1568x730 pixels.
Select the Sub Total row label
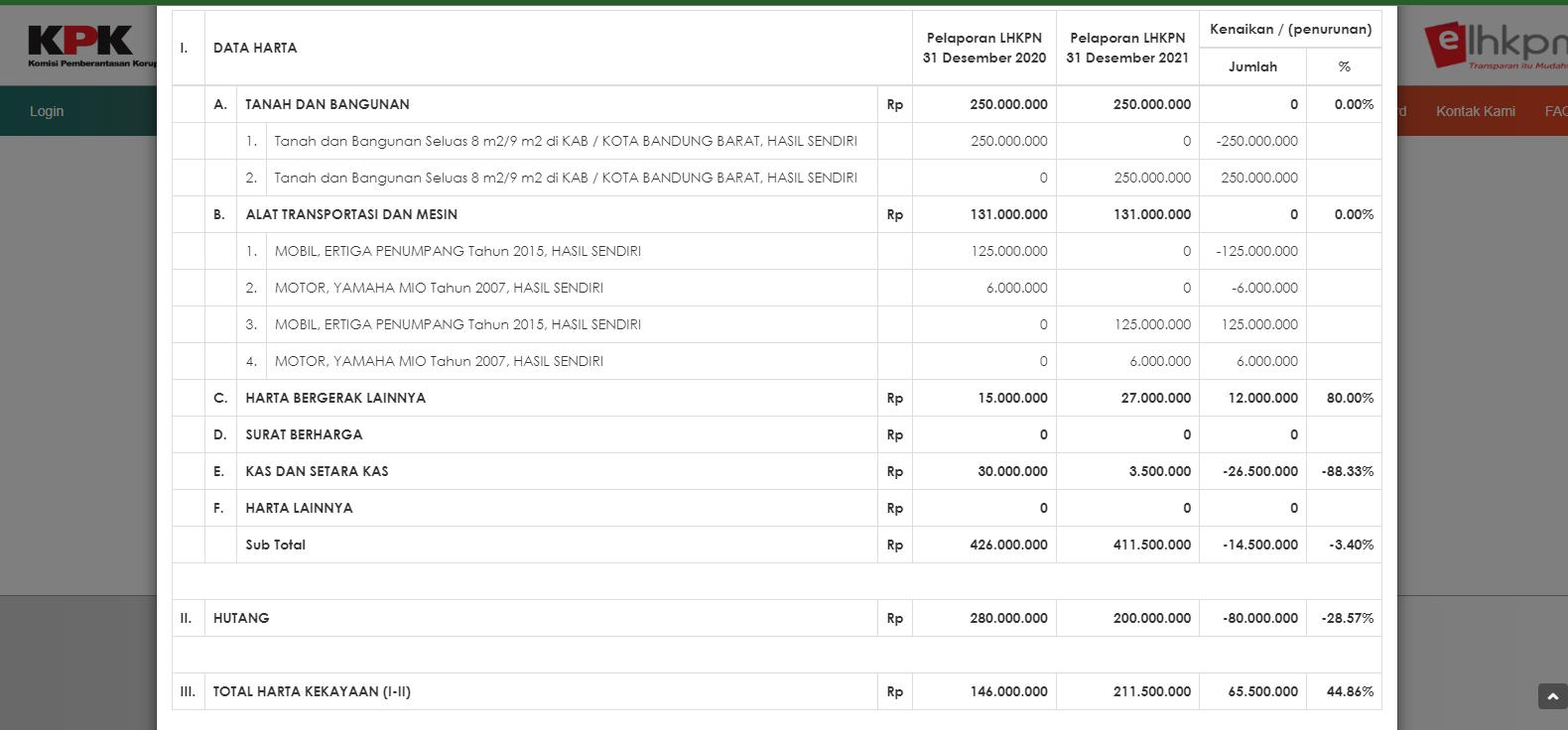pyautogui.click(x=276, y=545)
